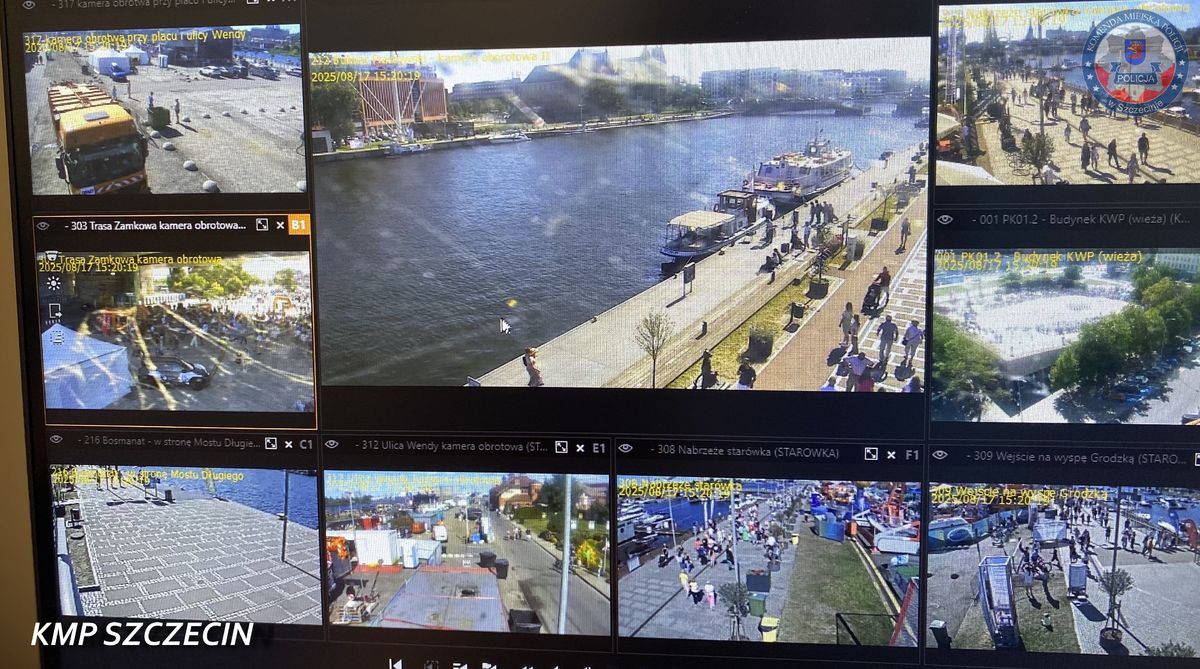The height and width of the screenshot is (669, 1200).
Task: Click brightness sun icon in Trasa Zamkowa view
Action: click(x=52, y=283)
